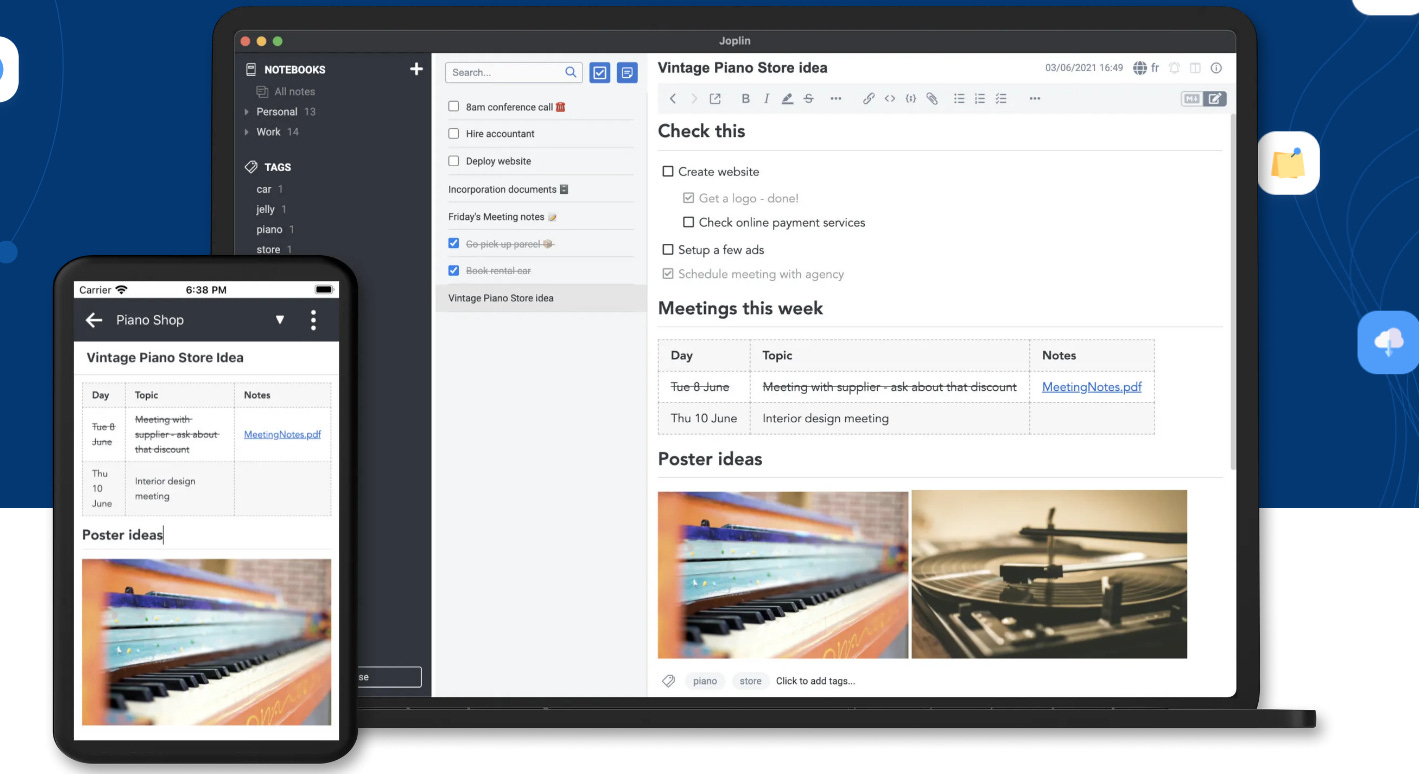Open MeetingNotes.pdf link in desktop table
Screen dimensions: 1419x774
(1091, 387)
